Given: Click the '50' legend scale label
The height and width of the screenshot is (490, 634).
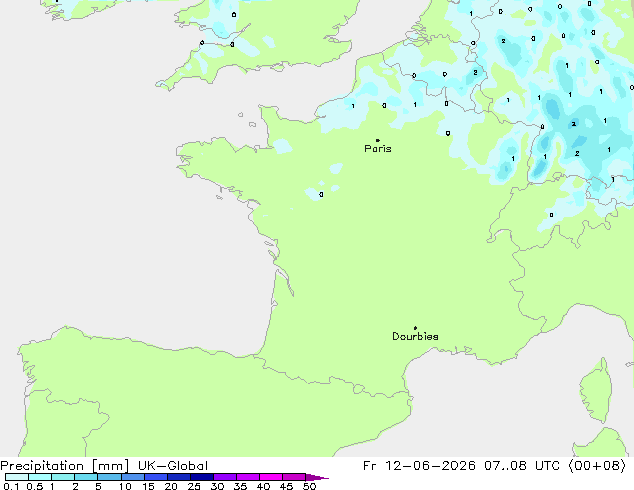Looking at the screenshot, I should pyautogui.click(x=309, y=486).
